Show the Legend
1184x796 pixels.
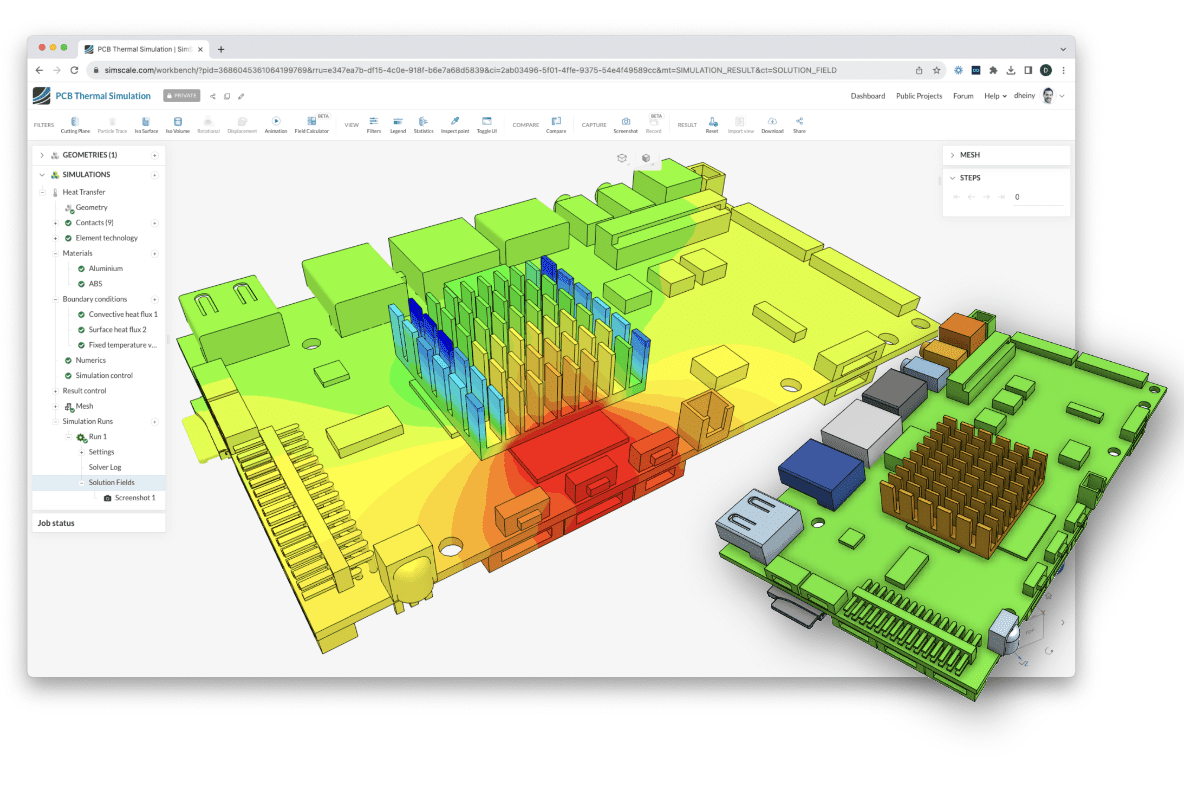(398, 125)
